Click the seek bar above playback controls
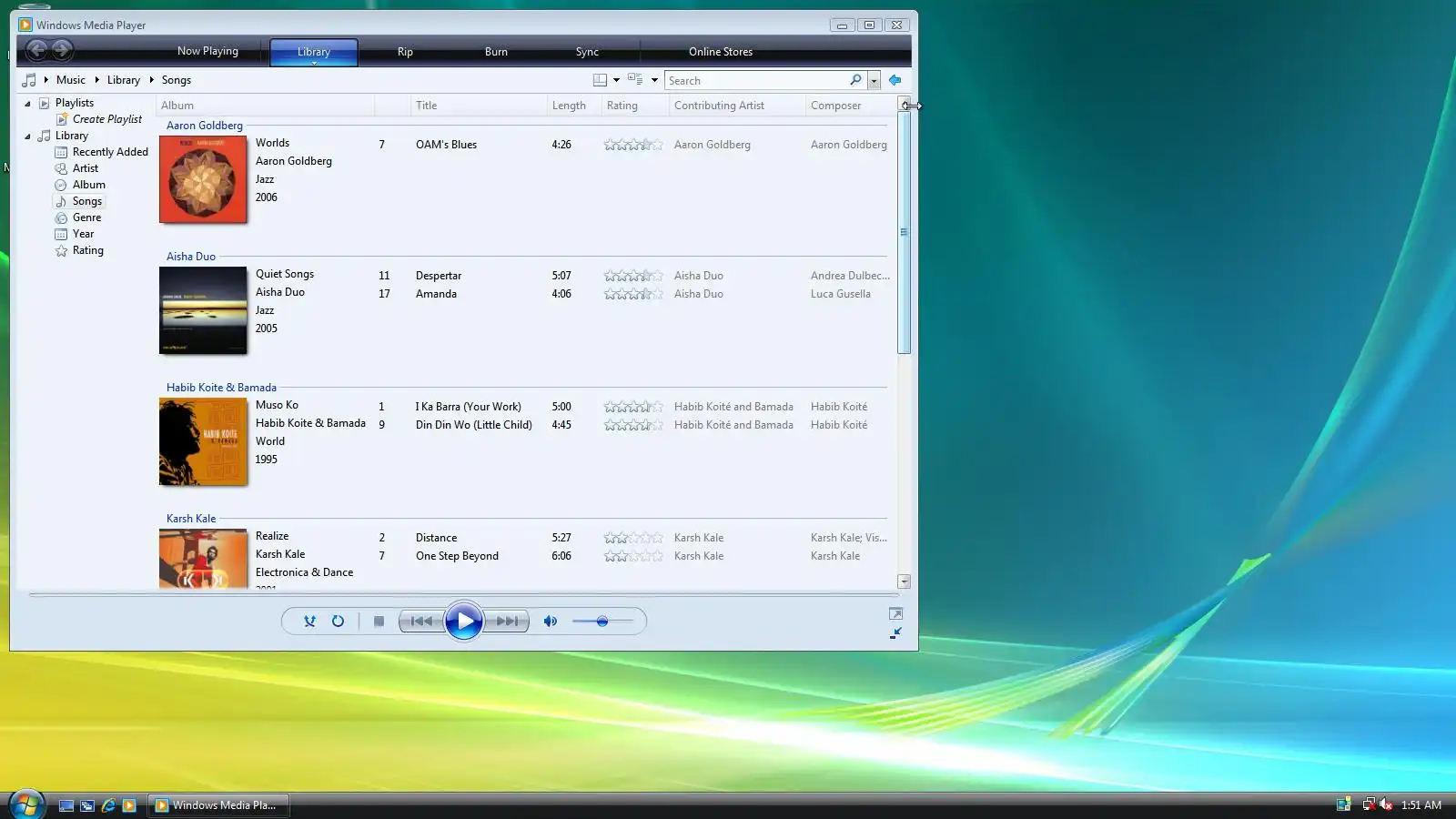Screen dimensions: 1456x819 pyautogui.click(x=464, y=595)
